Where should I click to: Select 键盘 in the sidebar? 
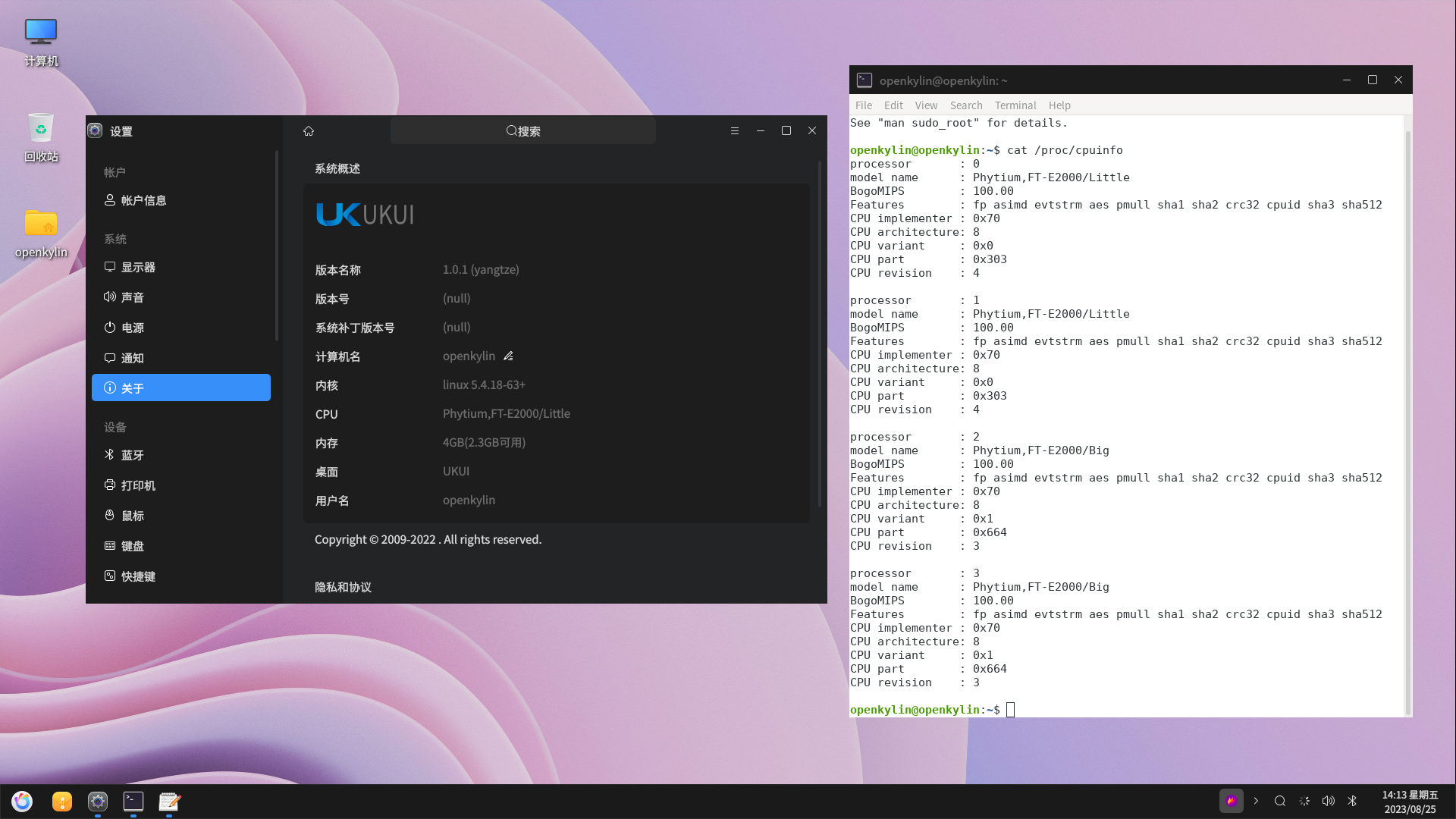coord(181,546)
